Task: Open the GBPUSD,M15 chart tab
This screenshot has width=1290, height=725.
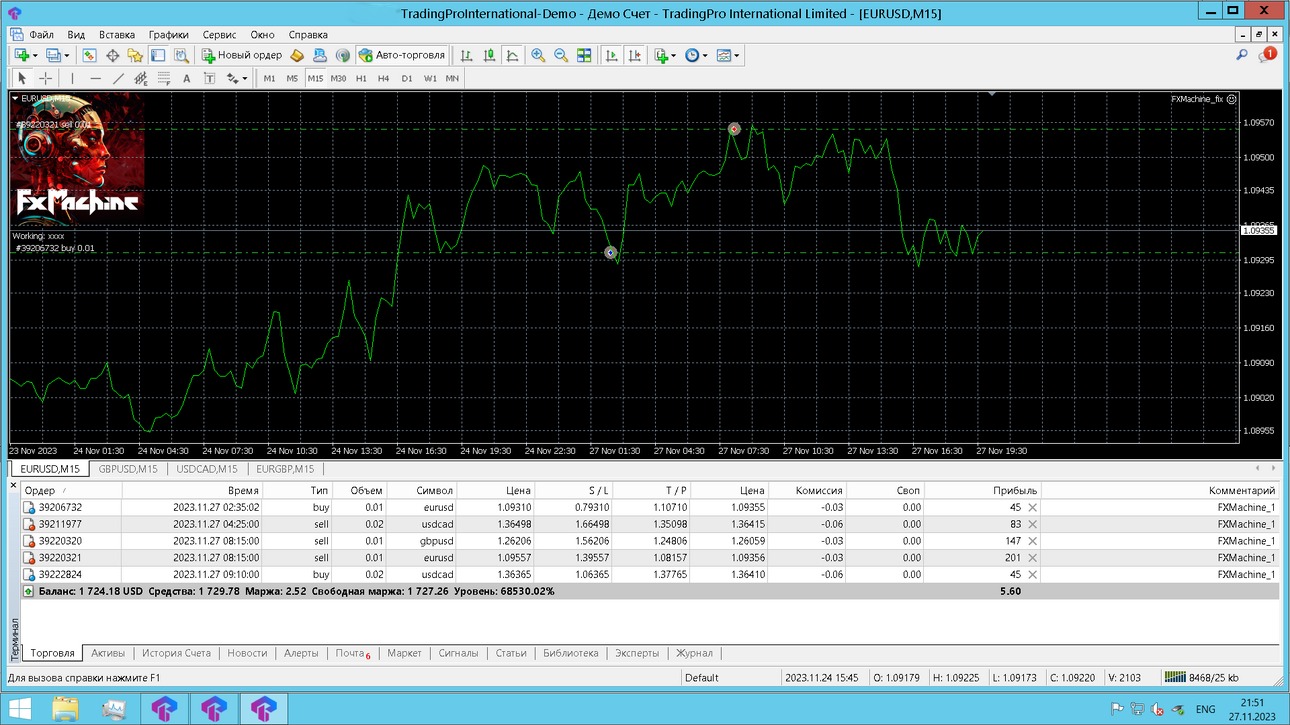Action: click(x=128, y=469)
